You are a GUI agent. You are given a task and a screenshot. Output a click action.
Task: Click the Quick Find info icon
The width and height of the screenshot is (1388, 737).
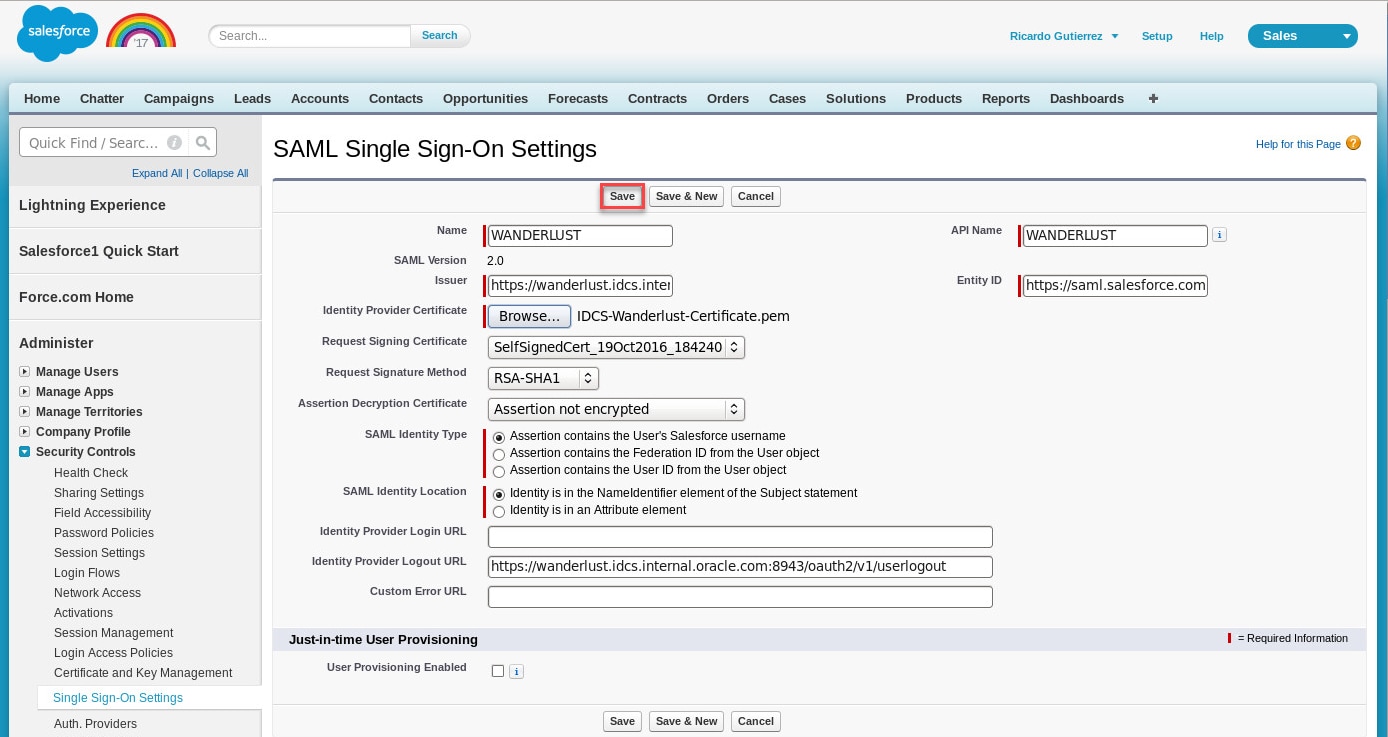click(x=175, y=143)
